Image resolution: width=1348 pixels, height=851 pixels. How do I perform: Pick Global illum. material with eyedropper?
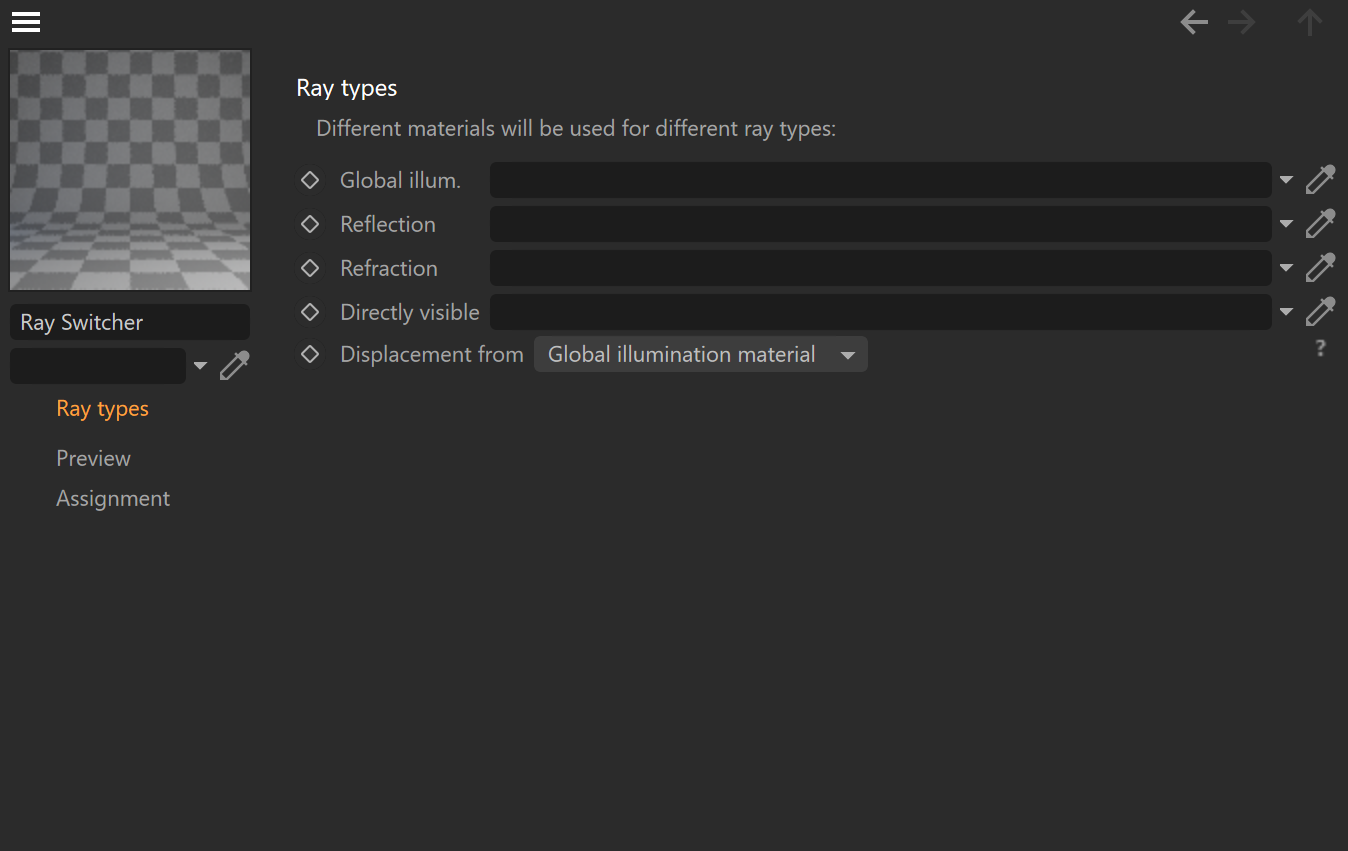pos(1320,180)
